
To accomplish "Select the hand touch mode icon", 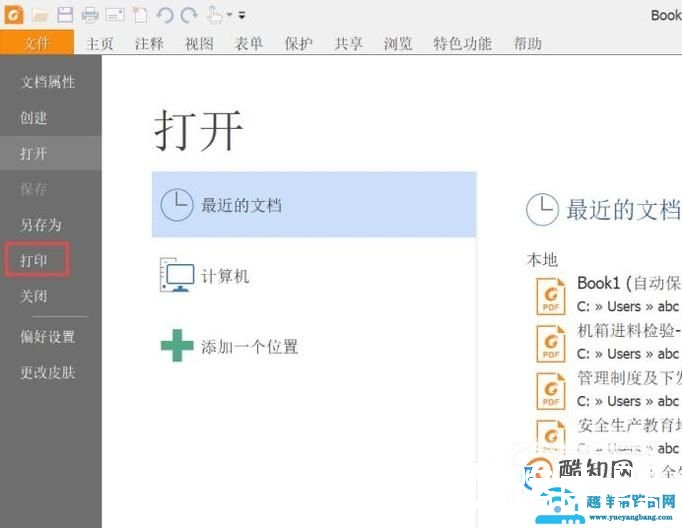I will 214,15.
